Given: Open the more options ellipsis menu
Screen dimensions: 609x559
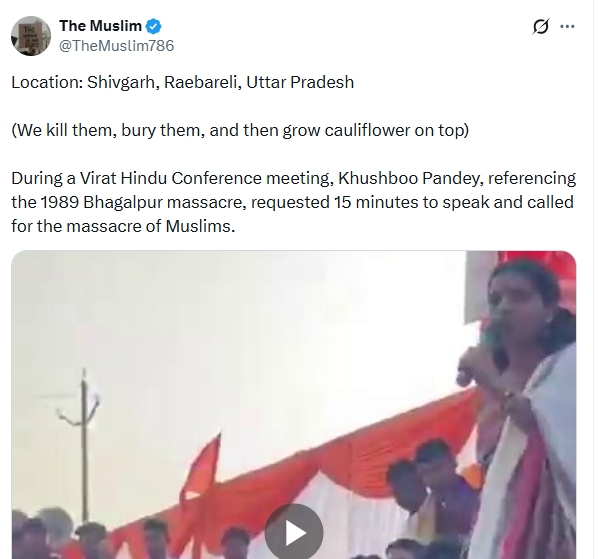Looking at the screenshot, I should click(x=567, y=26).
